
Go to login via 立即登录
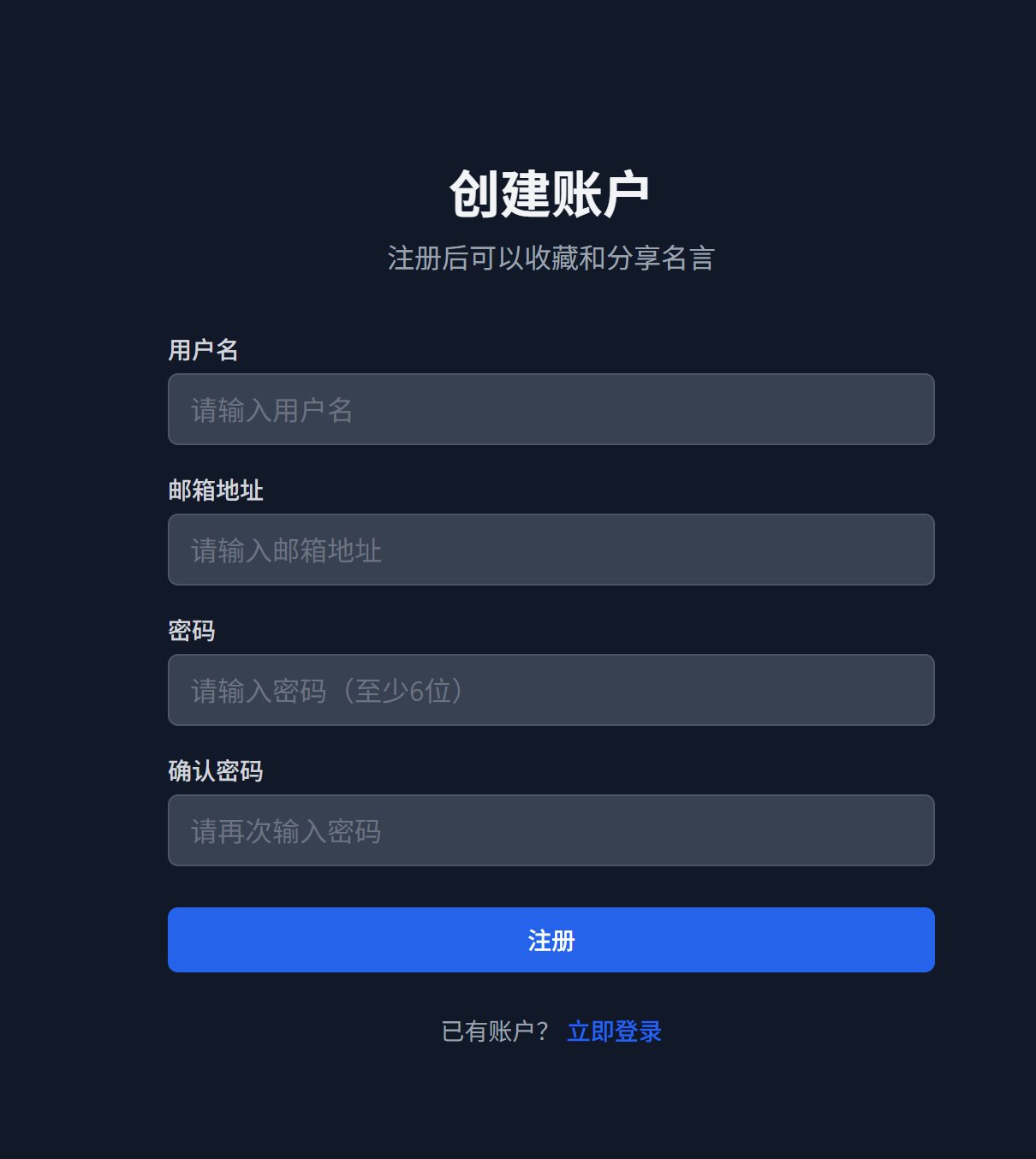(614, 1031)
